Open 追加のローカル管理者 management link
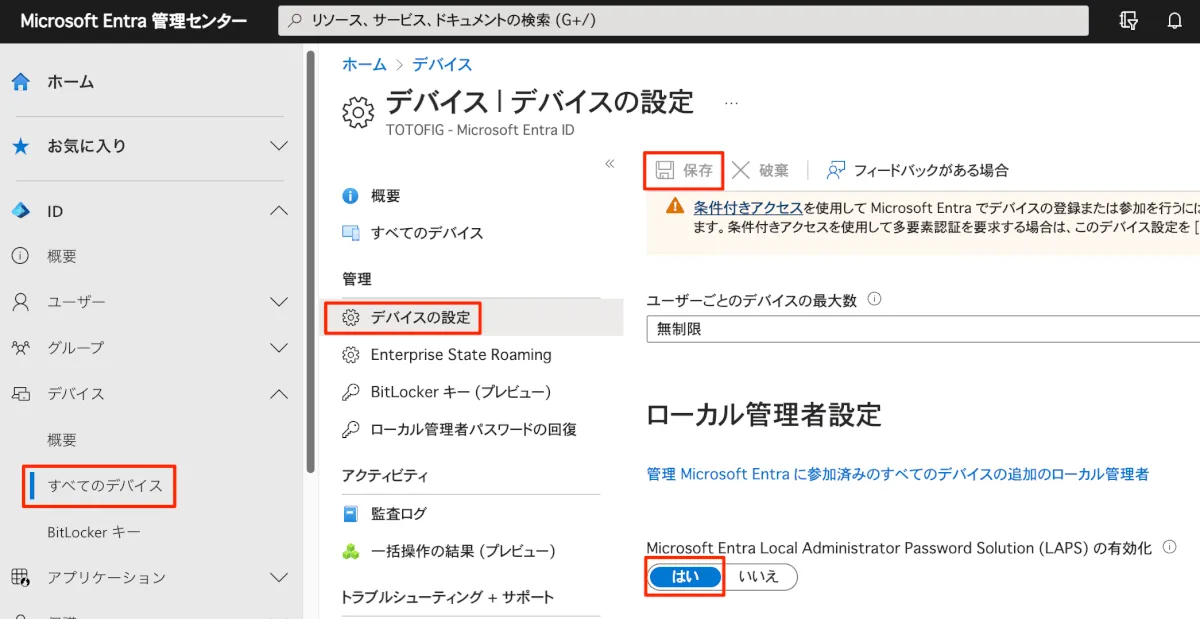 pyautogui.click(x=898, y=474)
